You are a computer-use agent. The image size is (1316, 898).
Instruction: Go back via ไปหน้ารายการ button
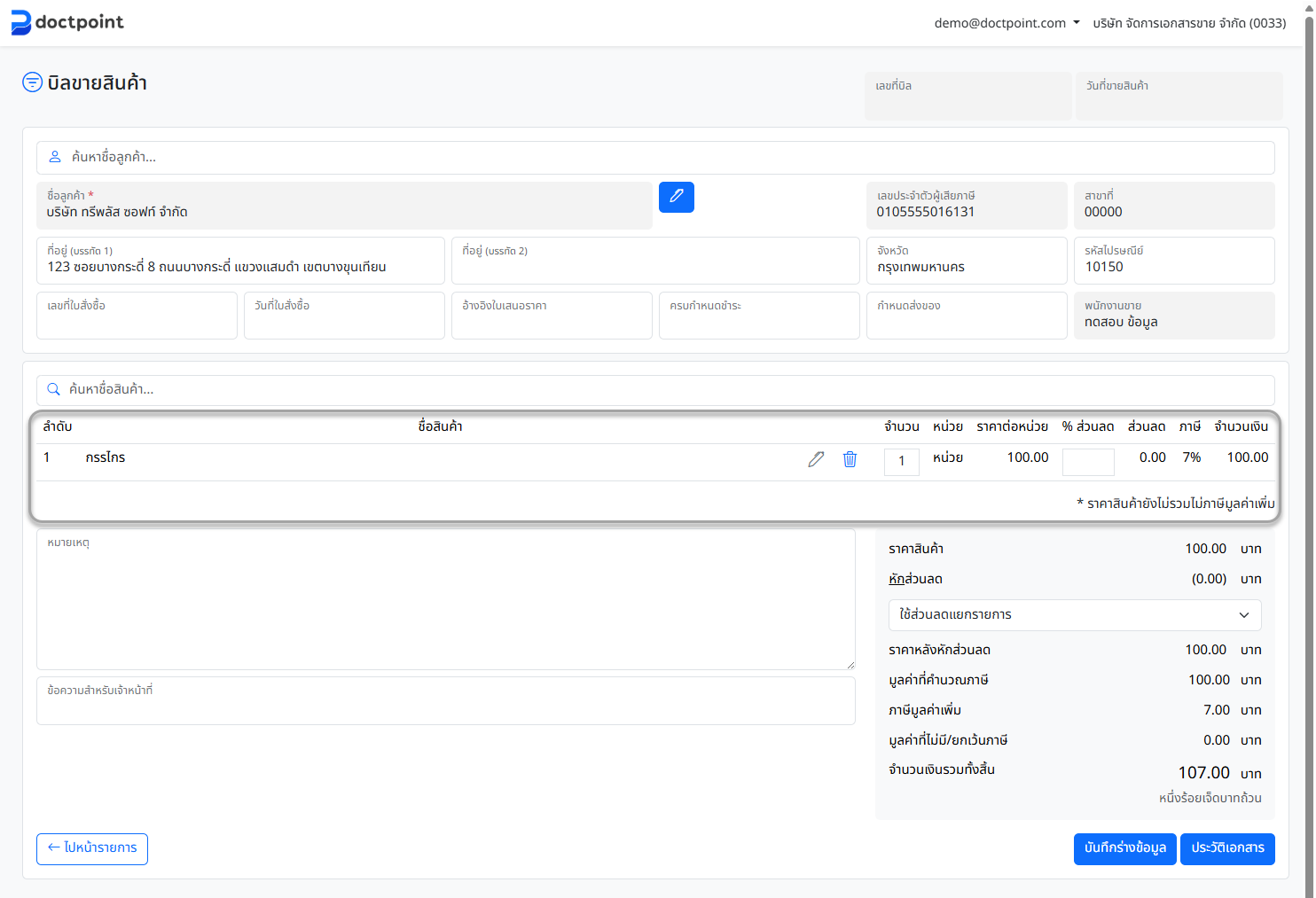pyautogui.click(x=92, y=848)
